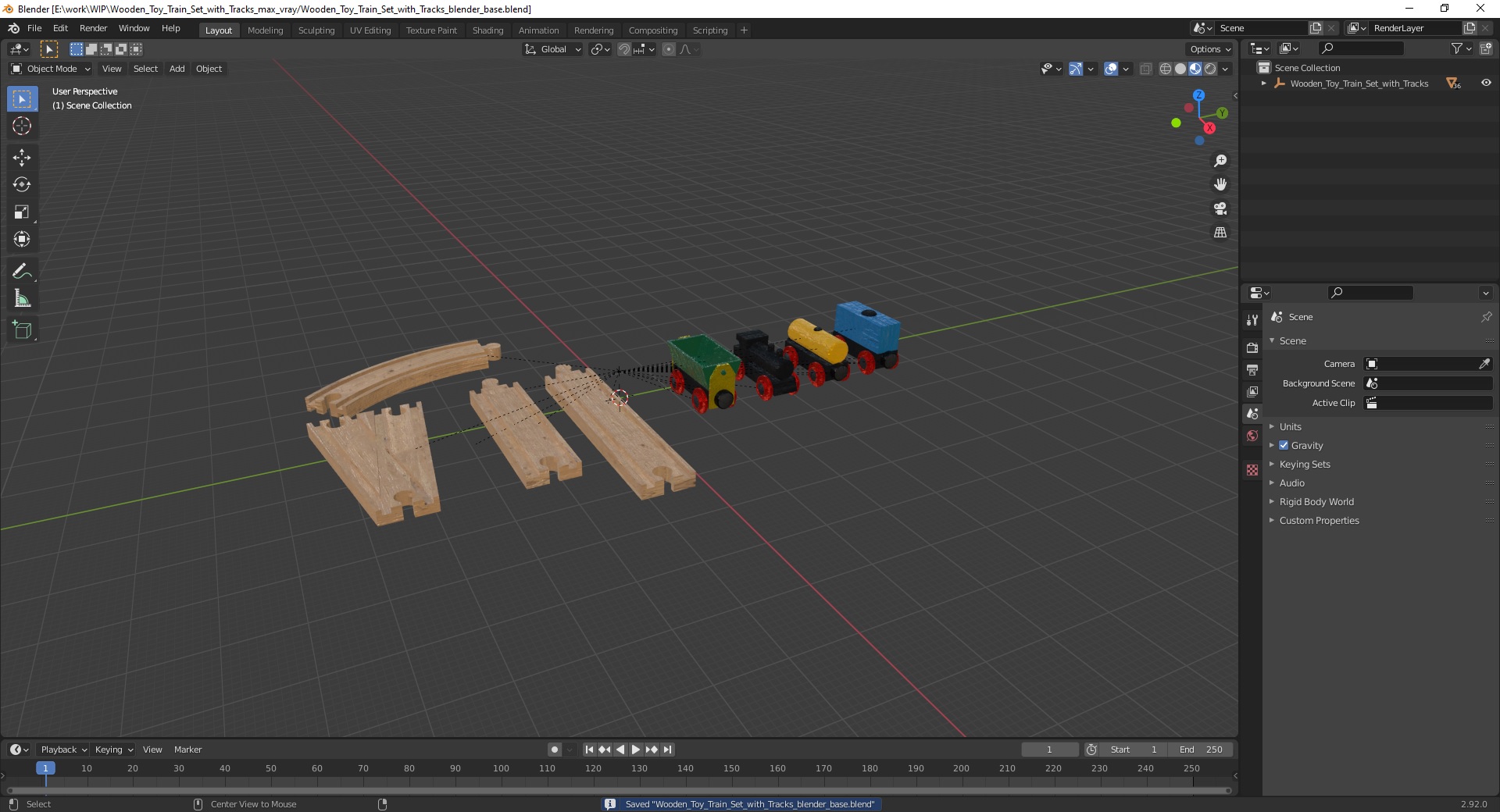Jump to the timeline start frame
Image resolution: width=1500 pixels, height=812 pixels.
pos(589,750)
